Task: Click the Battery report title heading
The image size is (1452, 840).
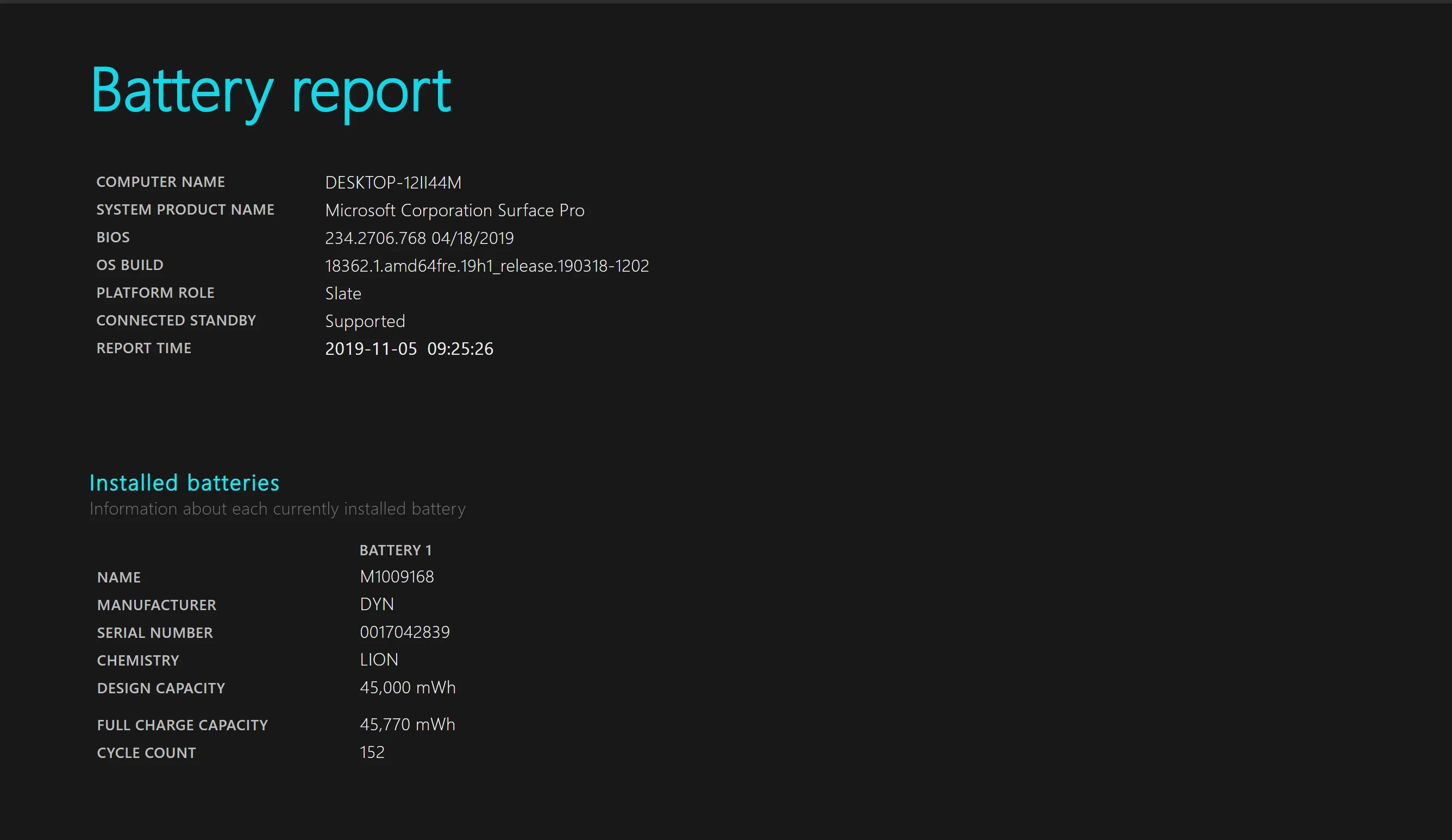Action: tap(271, 91)
